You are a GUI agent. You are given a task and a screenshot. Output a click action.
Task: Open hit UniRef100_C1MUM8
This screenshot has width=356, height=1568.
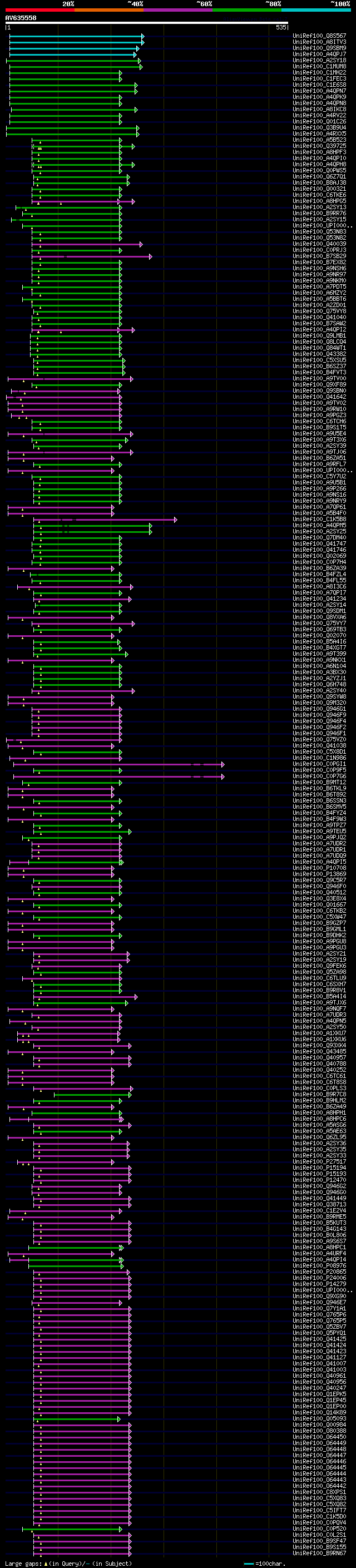pos(319,66)
